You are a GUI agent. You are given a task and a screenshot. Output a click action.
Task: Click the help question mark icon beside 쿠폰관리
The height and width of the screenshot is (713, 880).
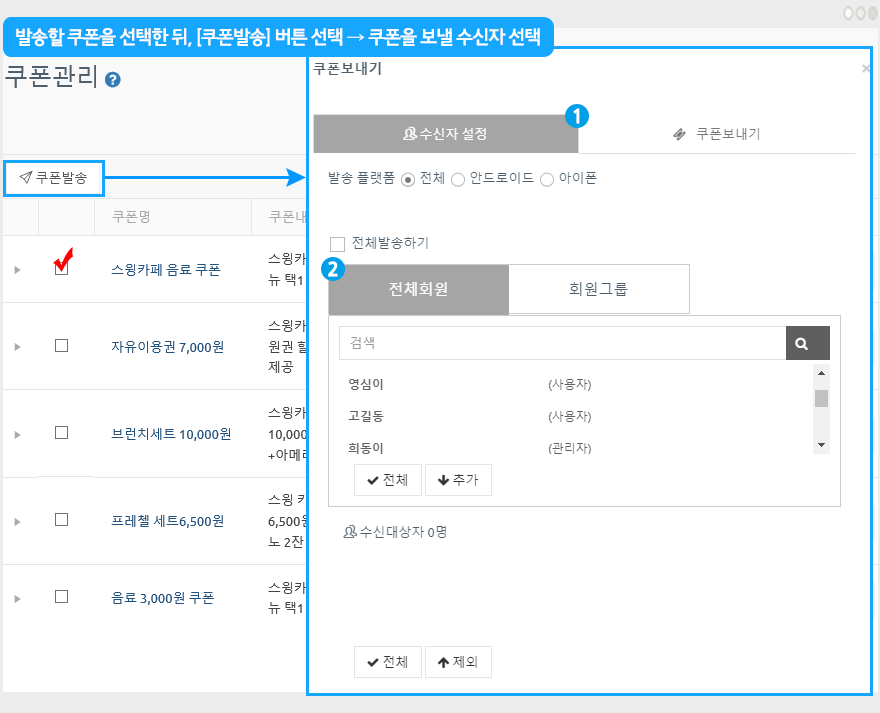pyautogui.click(x=113, y=80)
